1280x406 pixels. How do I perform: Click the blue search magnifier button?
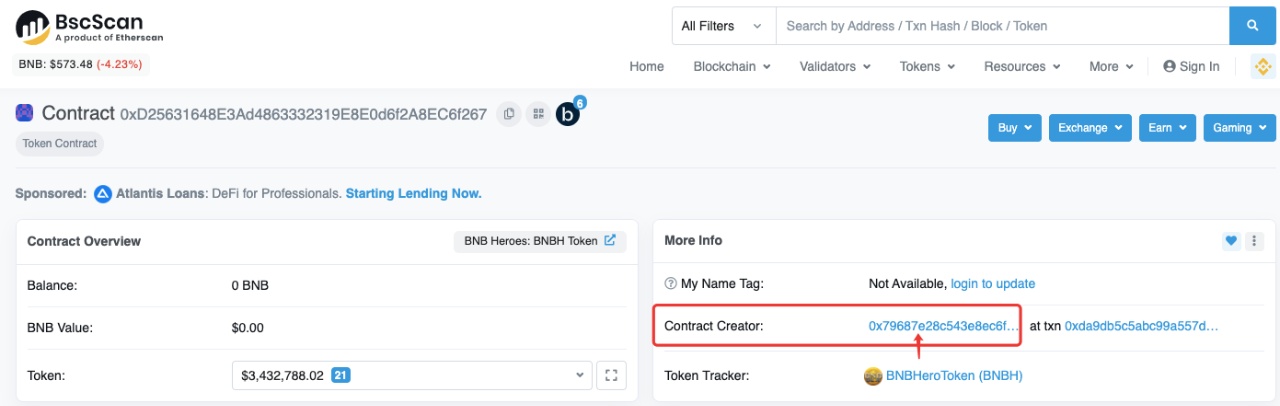pos(1251,26)
